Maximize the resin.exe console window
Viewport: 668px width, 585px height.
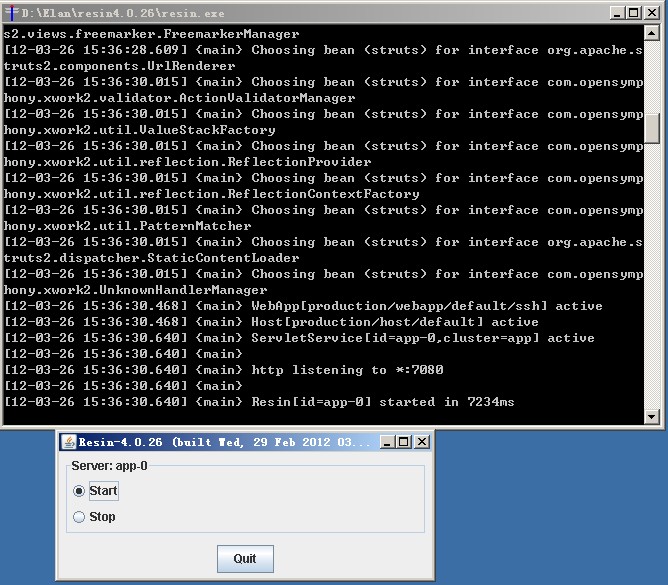tap(634, 13)
